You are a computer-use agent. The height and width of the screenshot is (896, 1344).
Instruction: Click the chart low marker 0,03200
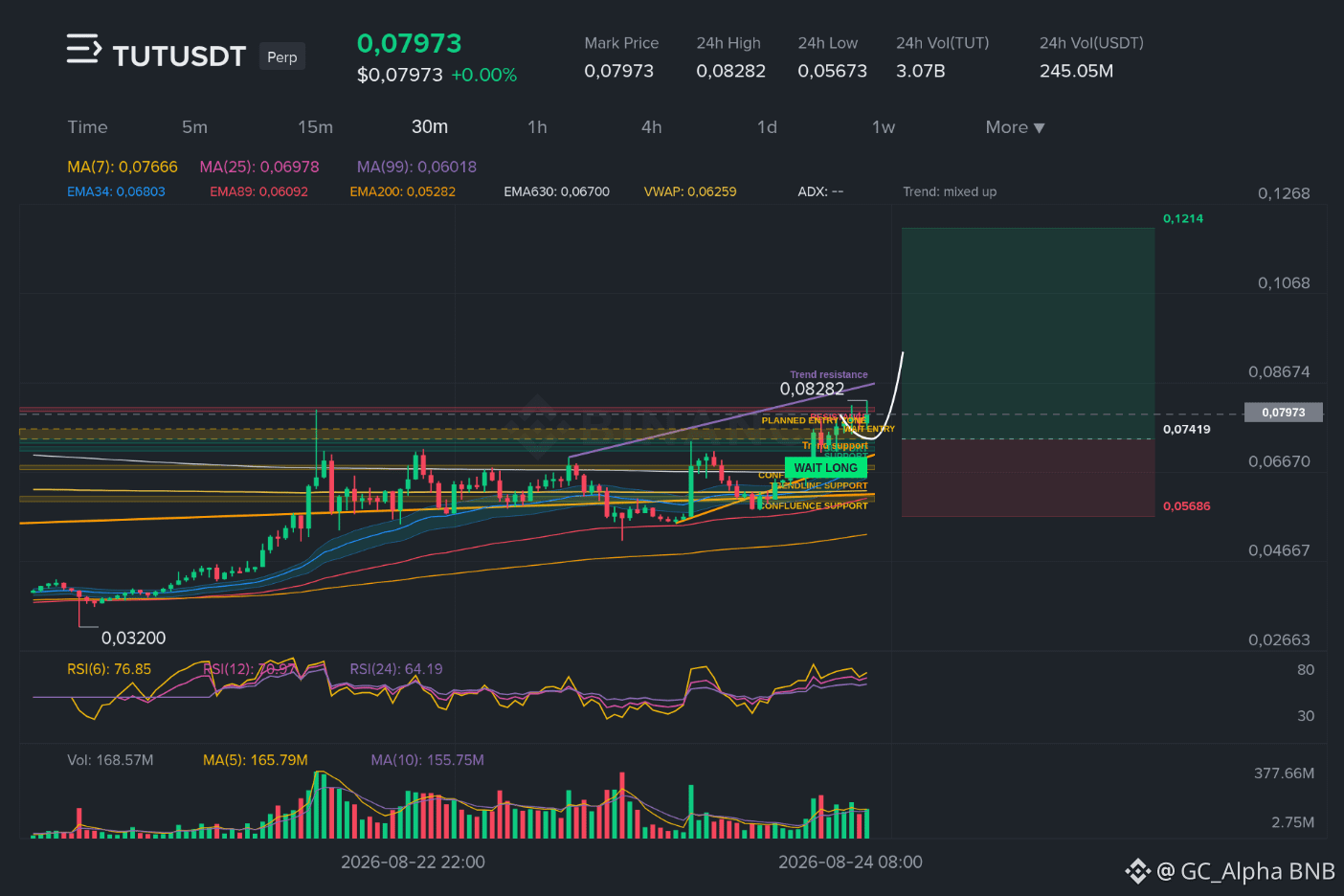pyautogui.click(x=133, y=638)
